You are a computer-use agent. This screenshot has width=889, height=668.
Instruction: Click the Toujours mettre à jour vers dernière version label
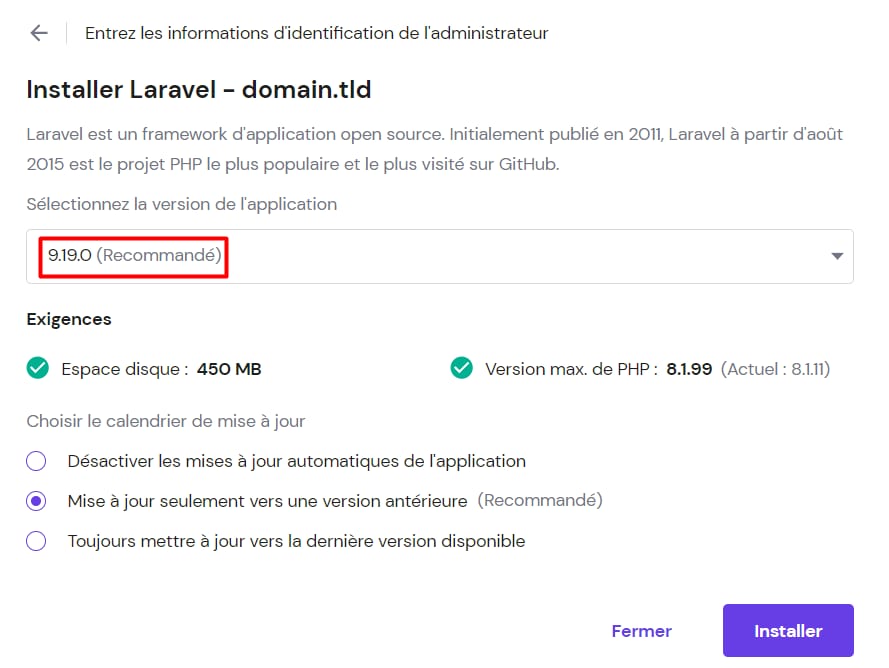point(297,541)
